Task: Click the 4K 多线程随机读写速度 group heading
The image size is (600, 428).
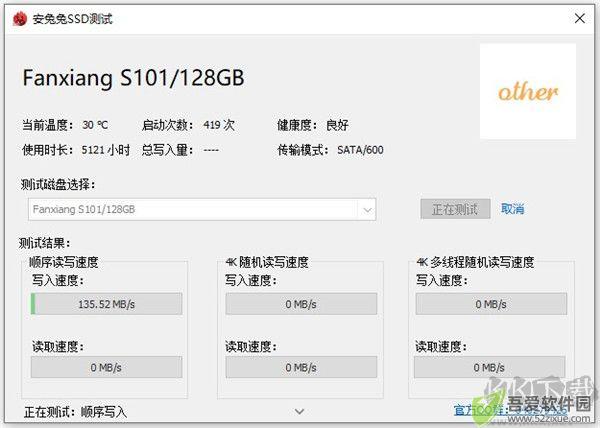Action: pos(475,262)
